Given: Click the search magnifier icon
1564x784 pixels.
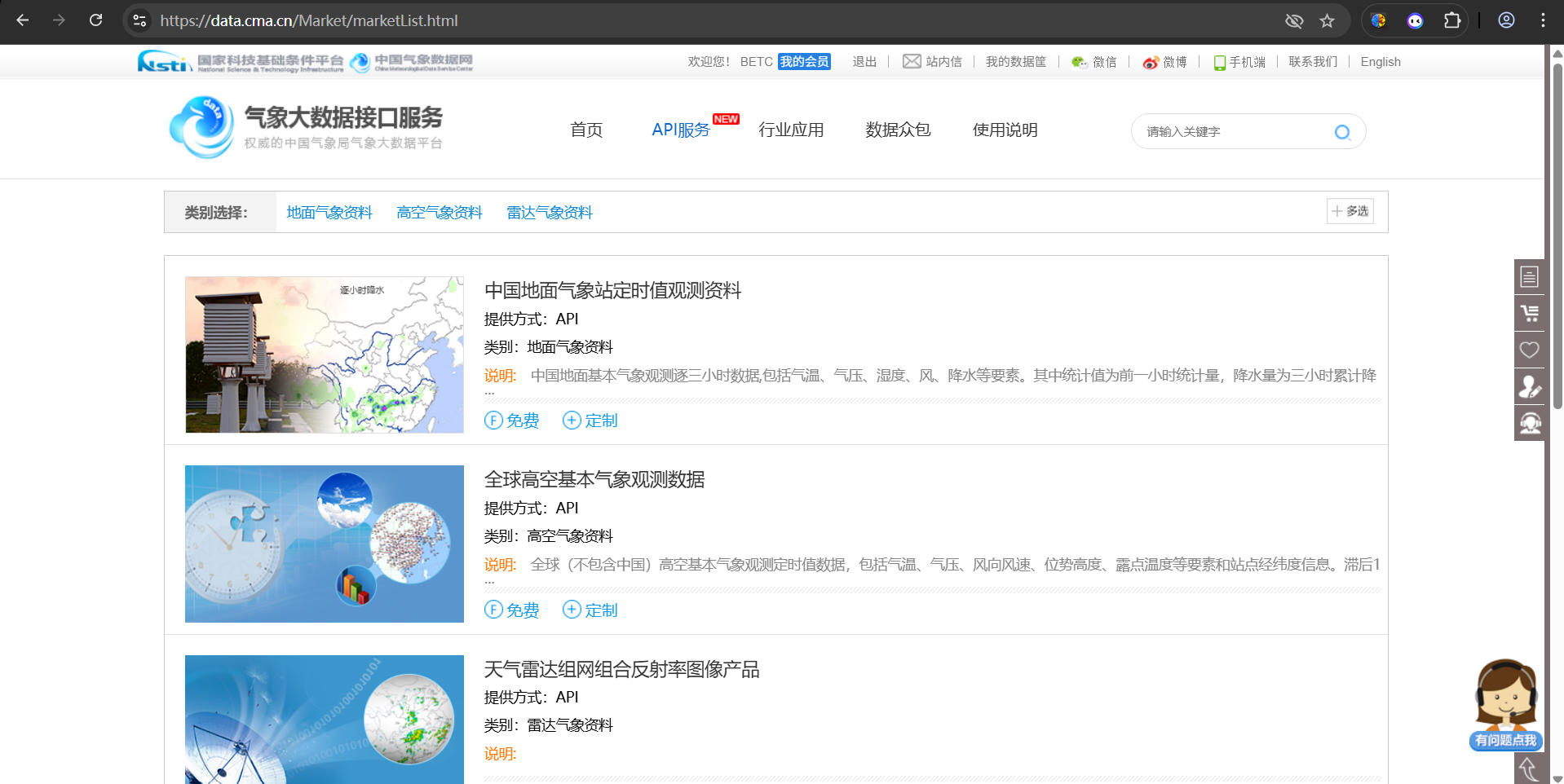Looking at the screenshot, I should coord(1342,132).
